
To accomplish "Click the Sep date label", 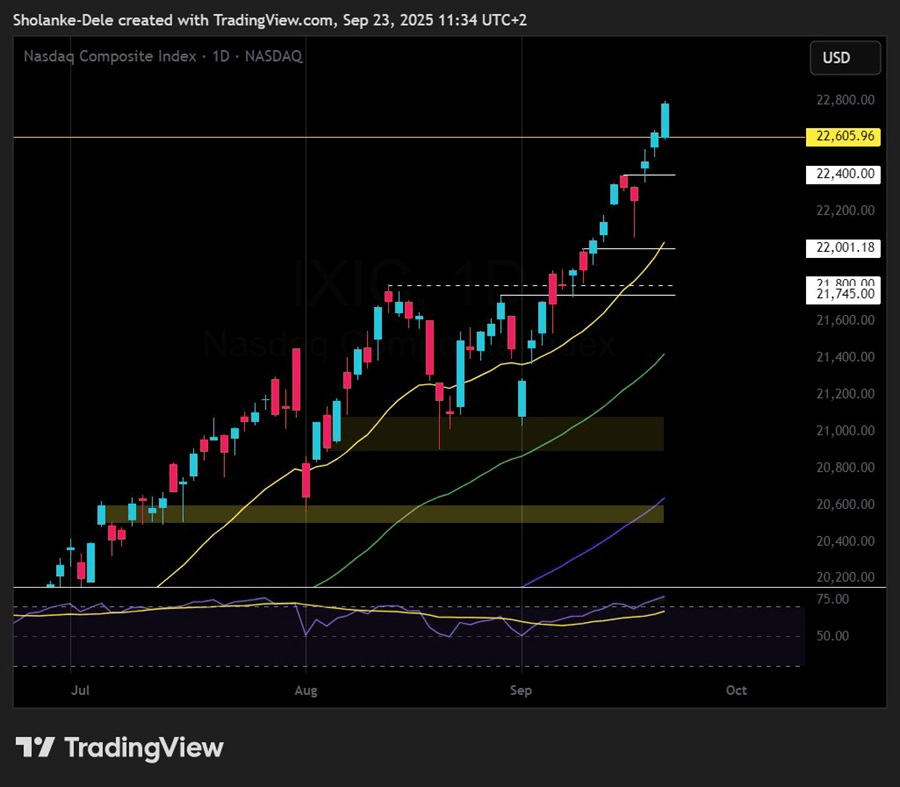I will click(521, 690).
